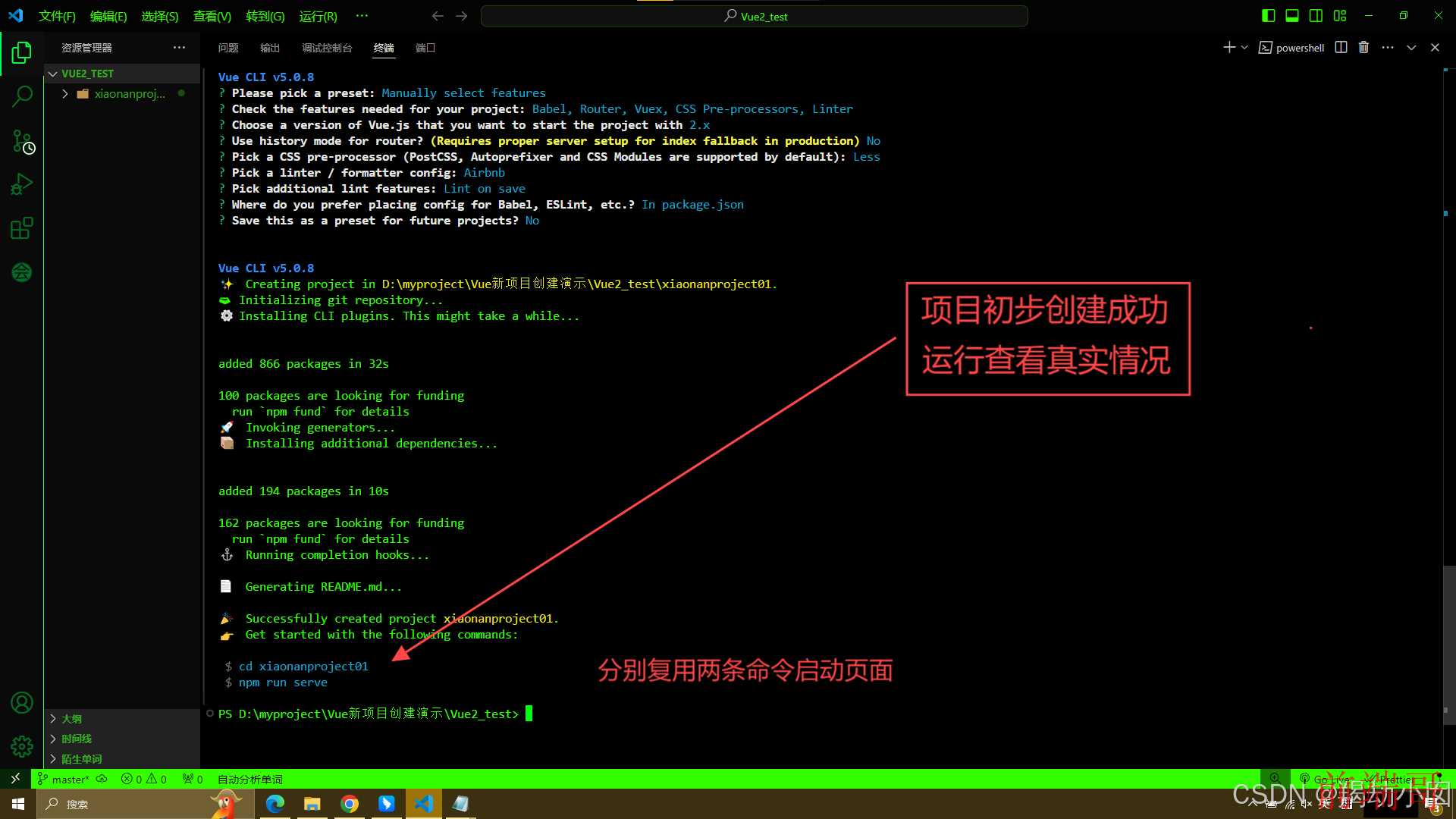Toggle the bottom panel layout icon
Screen dimensions: 1456x819
[1292, 15]
